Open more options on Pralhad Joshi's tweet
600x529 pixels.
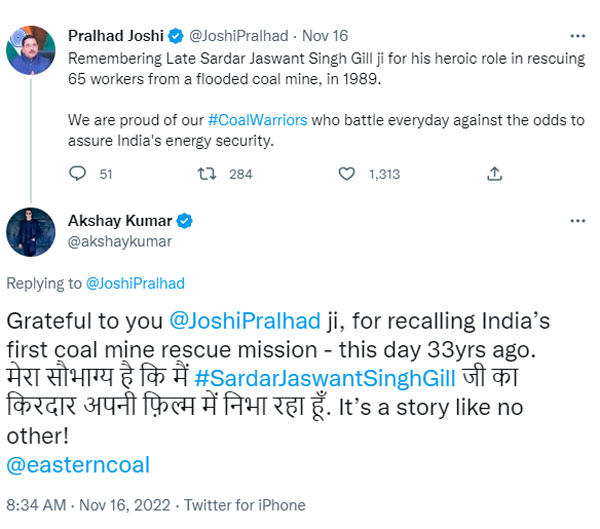pyautogui.click(x=577, y=36)
